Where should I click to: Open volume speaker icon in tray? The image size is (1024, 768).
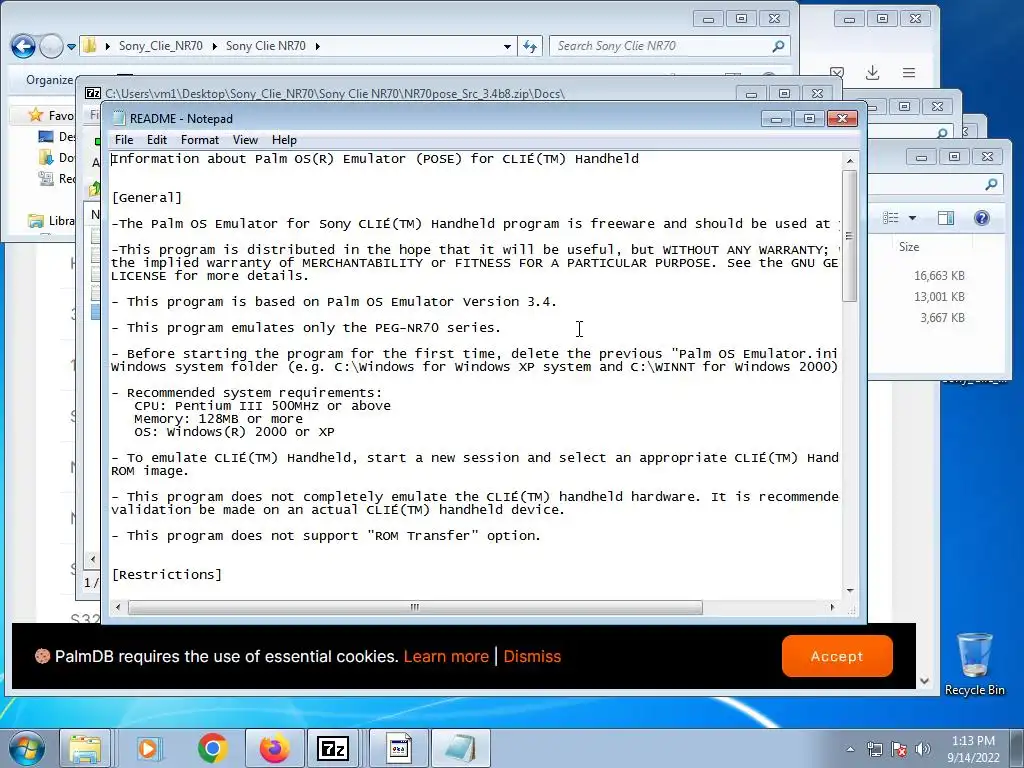[923, 749]
